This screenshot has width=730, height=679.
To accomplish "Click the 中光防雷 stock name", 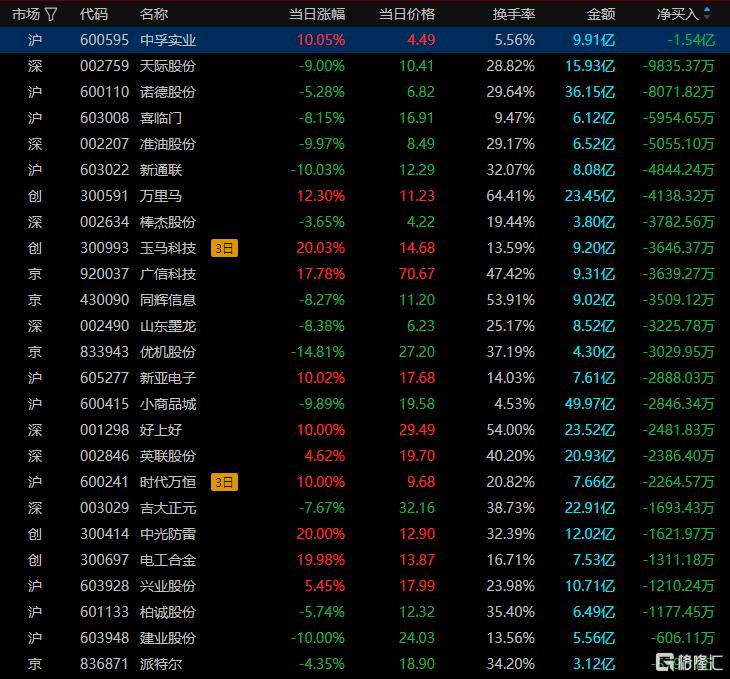I will coord(168,534).
